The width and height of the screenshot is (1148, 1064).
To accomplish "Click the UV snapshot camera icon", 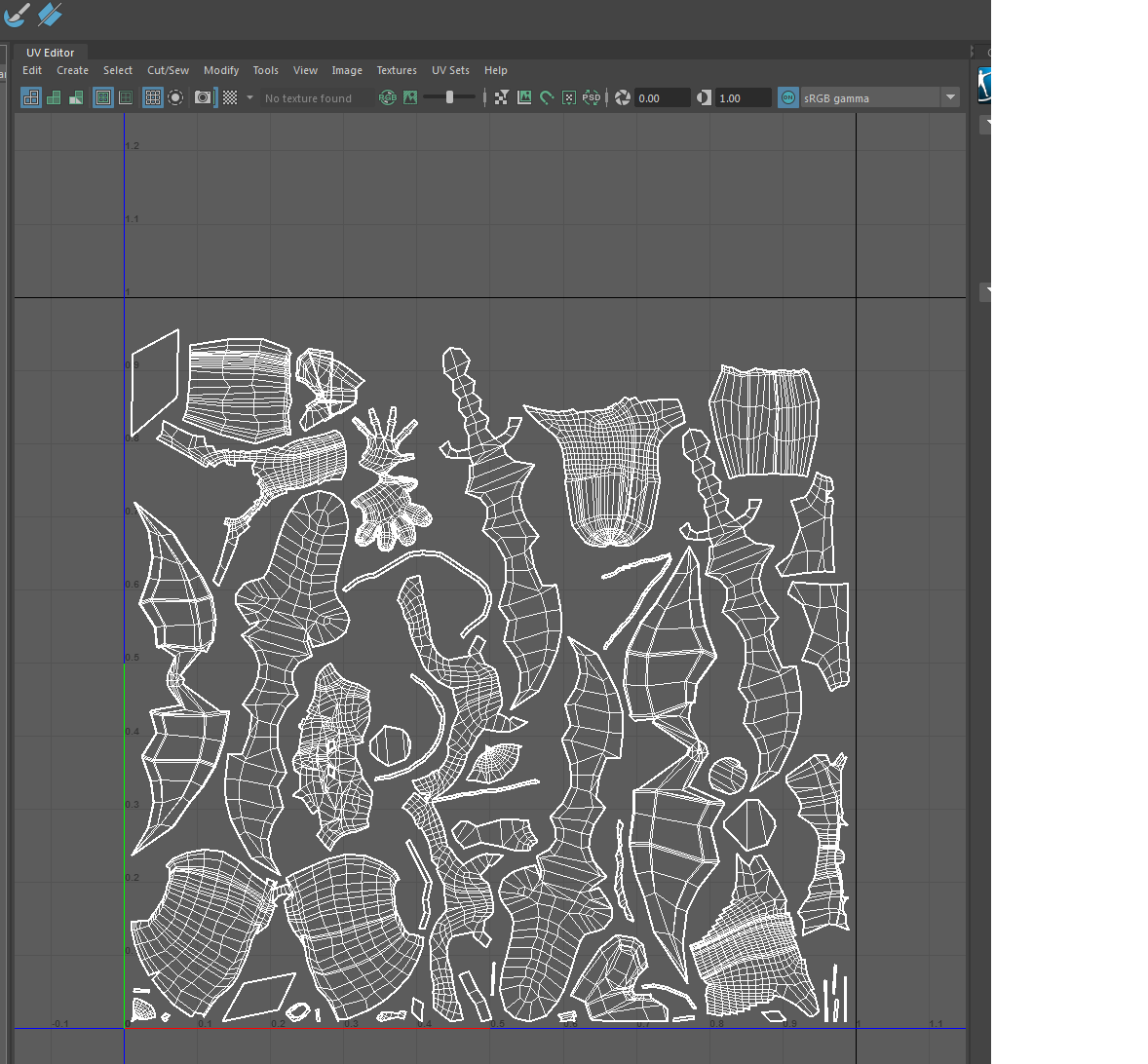I will click(x=203, y=97).
